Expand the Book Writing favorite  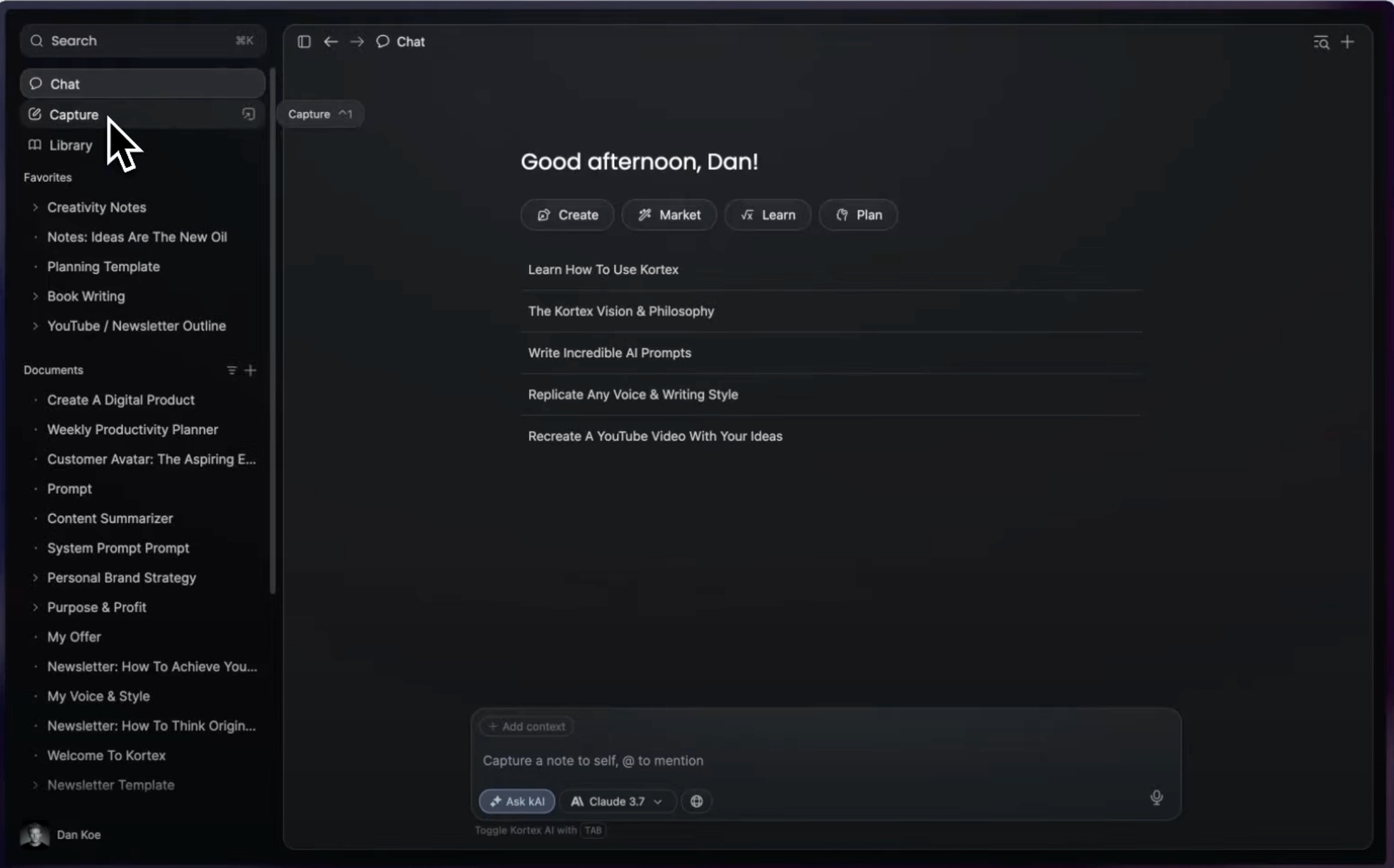[x=35, y=297]
